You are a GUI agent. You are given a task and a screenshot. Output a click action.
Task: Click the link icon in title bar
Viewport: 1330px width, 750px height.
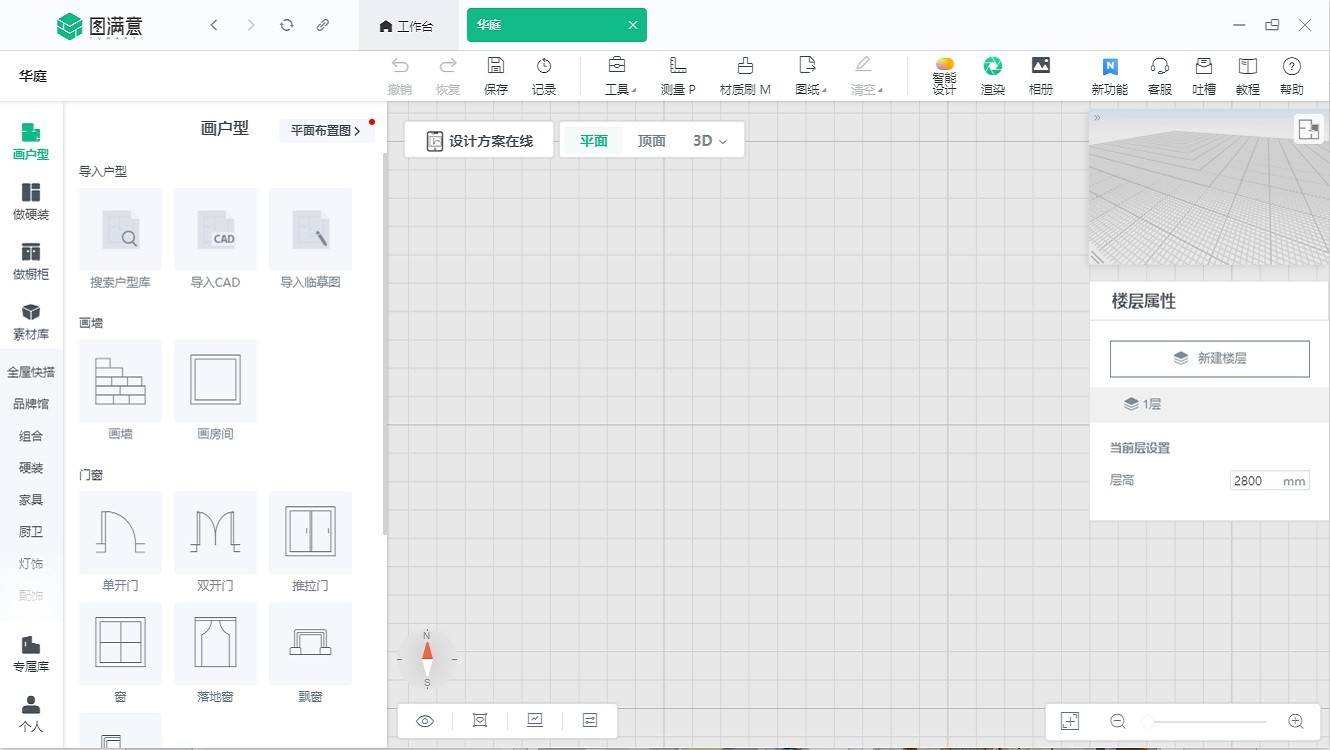pos(323,25)
